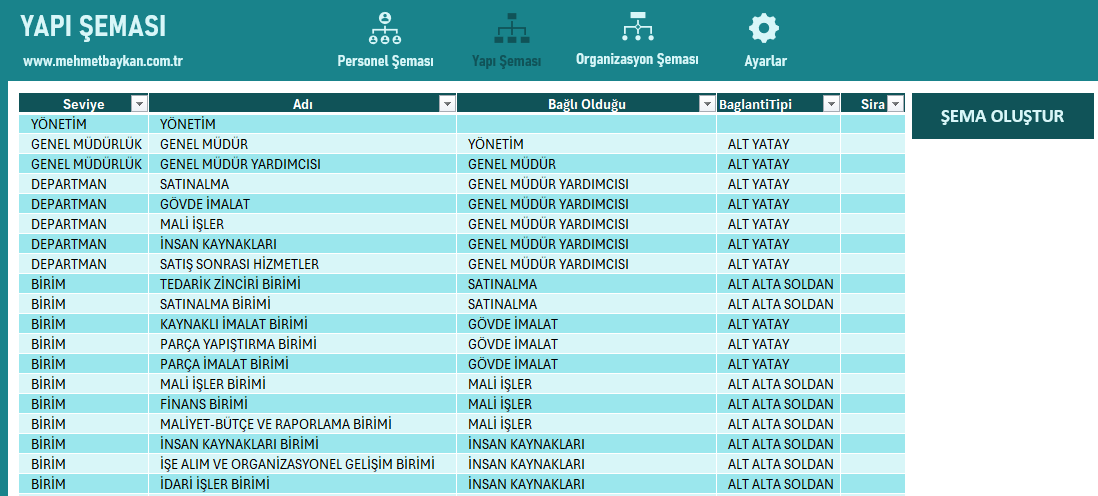Image resolution: width=1098 pixels, height=496 pixels.
Task: Open the Seviye column filter dropdown
Action: click(x=139, y=104)
